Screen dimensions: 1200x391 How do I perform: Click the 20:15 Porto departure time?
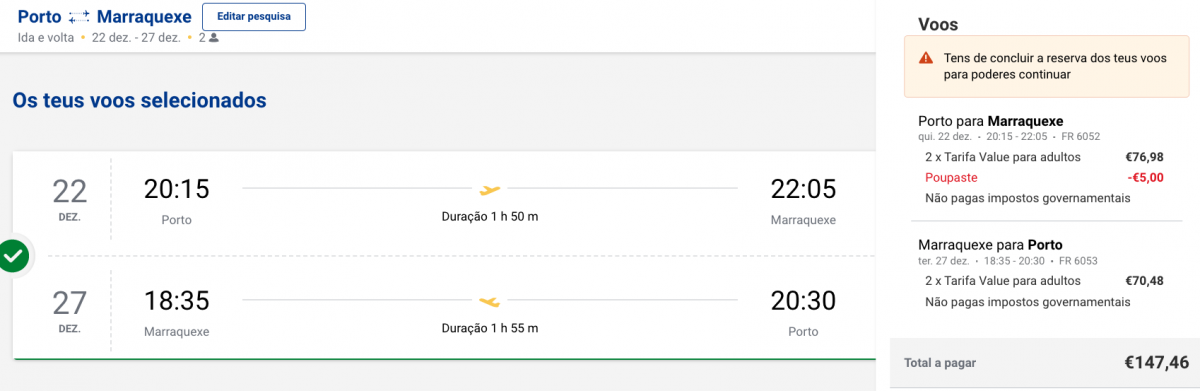point(177,188)
